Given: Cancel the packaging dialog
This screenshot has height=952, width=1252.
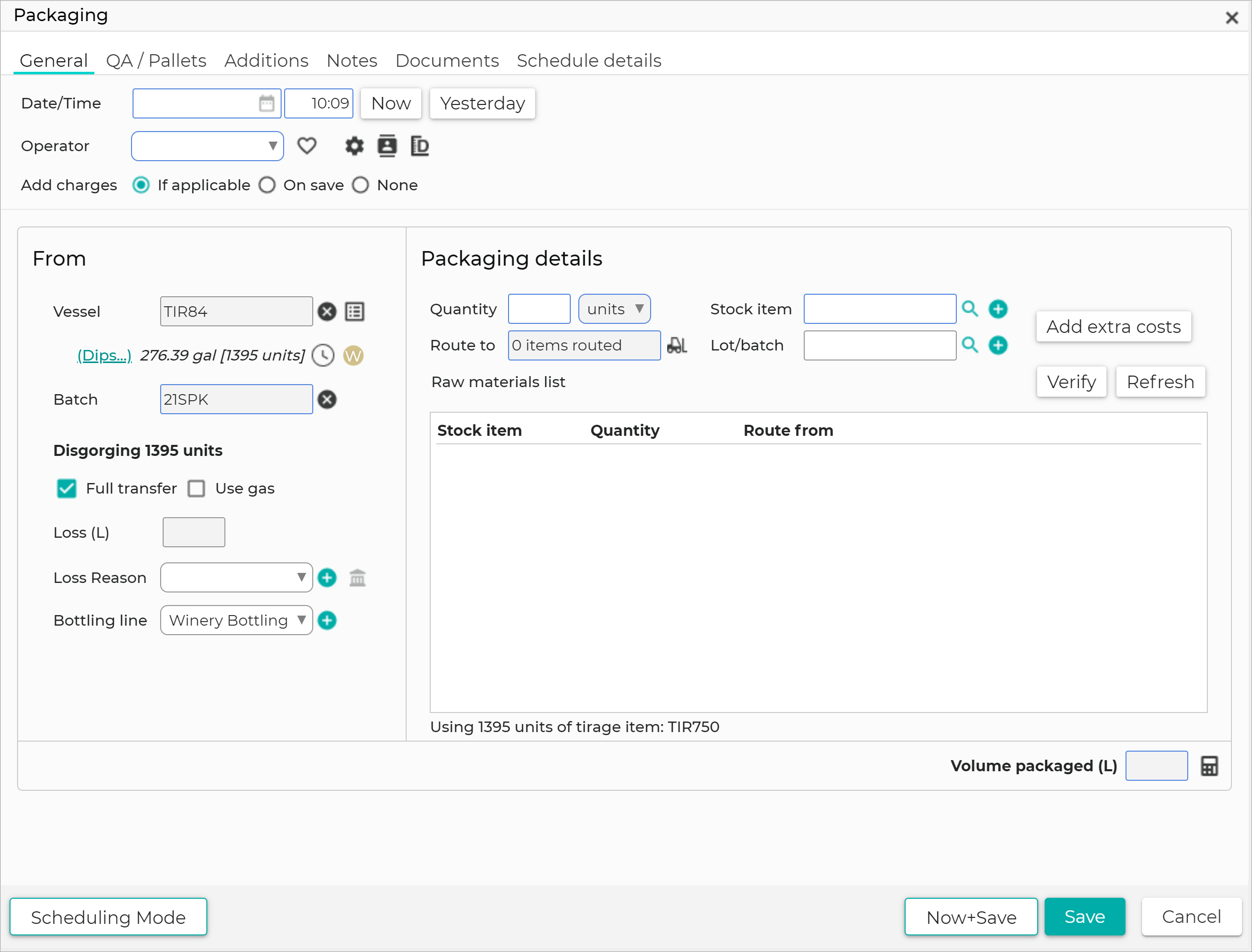Looking at the screenshot, I should click(x=1191, y=917).
